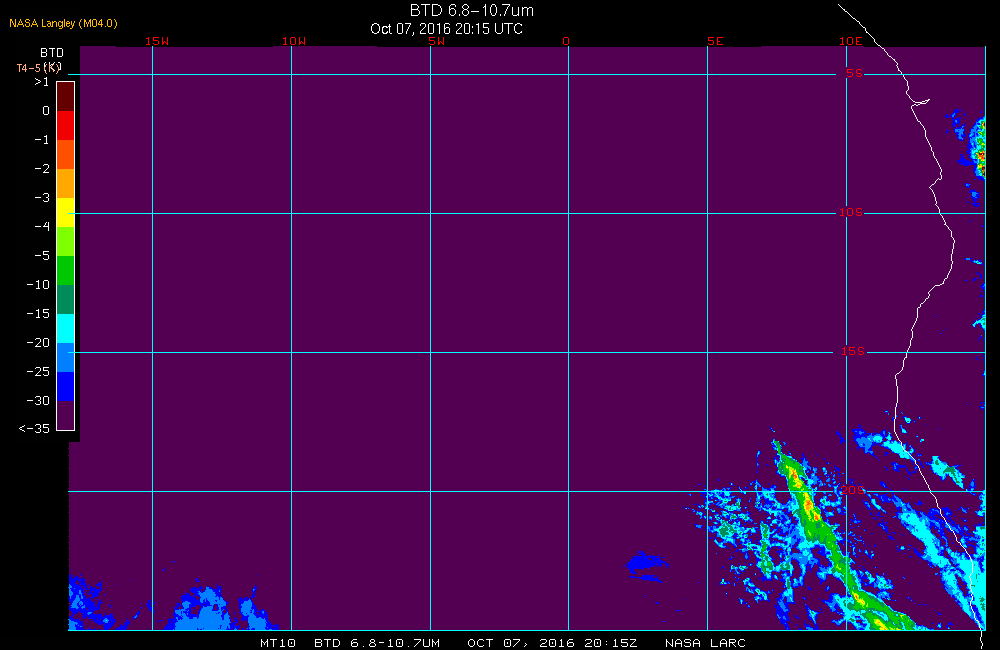Click the '<-35' colorbar value
Viewport: 1000px width, 650px height.
click(34, 429)
